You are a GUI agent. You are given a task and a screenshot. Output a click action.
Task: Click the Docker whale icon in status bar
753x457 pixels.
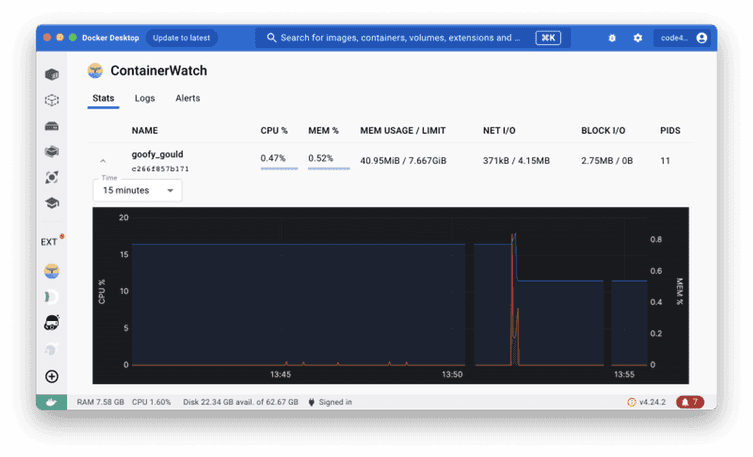pyautogui.click(x=51, y=402)
